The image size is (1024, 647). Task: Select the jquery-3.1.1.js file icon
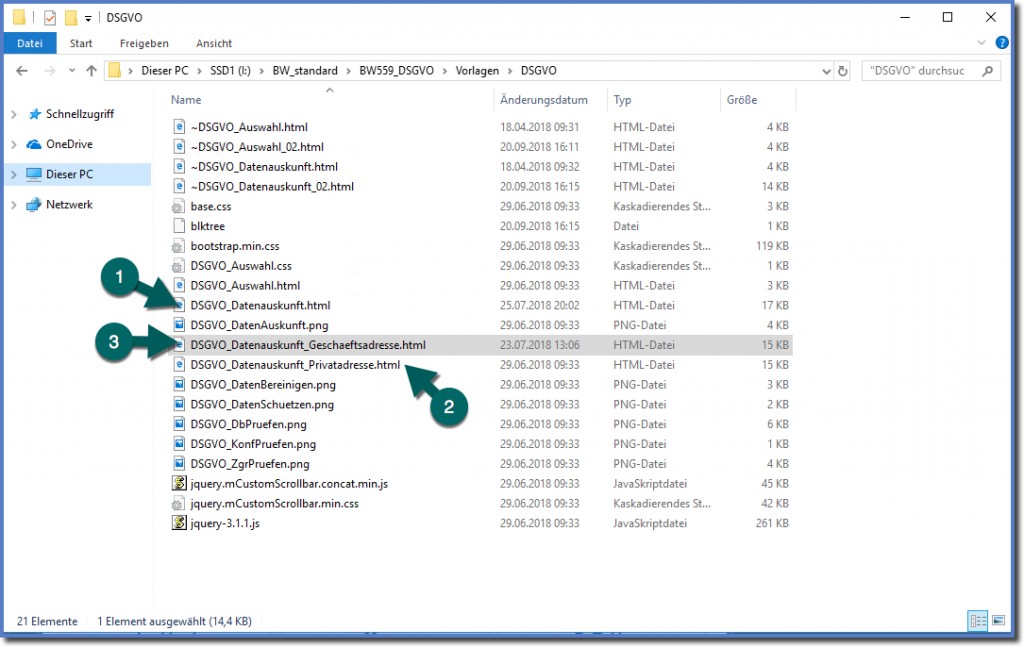tap(180, 523)
